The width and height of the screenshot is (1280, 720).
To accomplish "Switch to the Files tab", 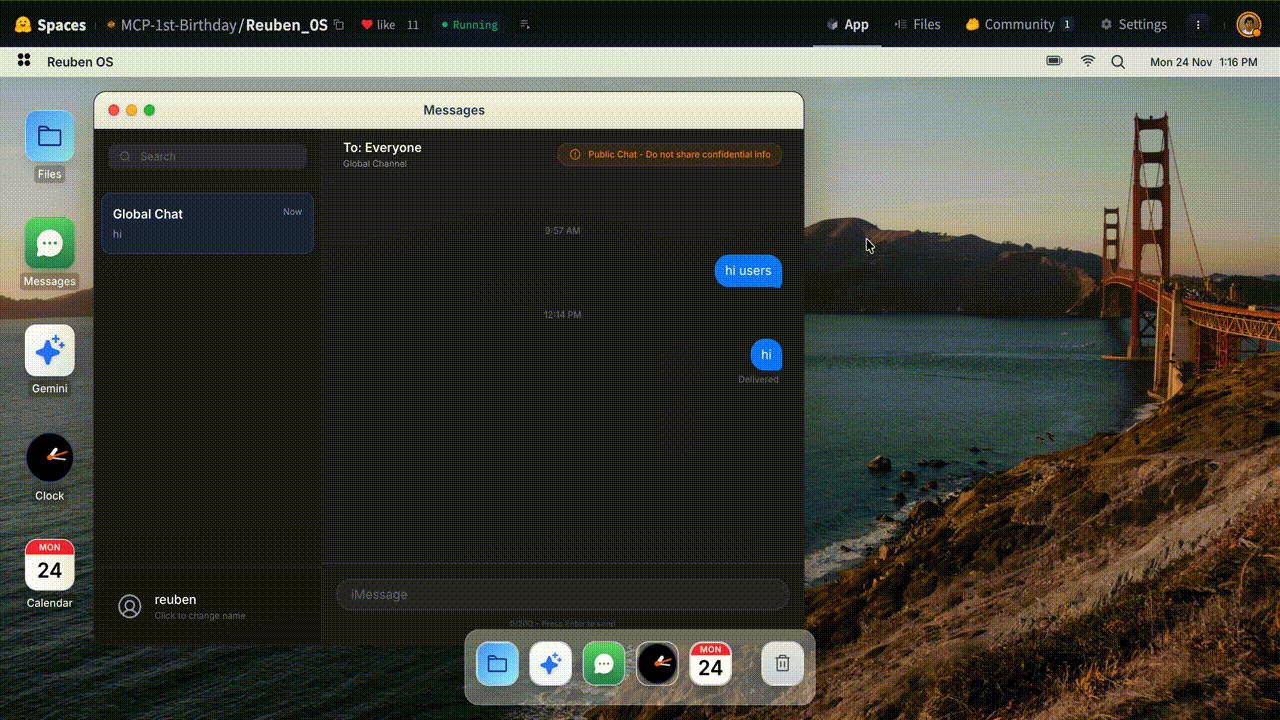I will click(917, 25).
